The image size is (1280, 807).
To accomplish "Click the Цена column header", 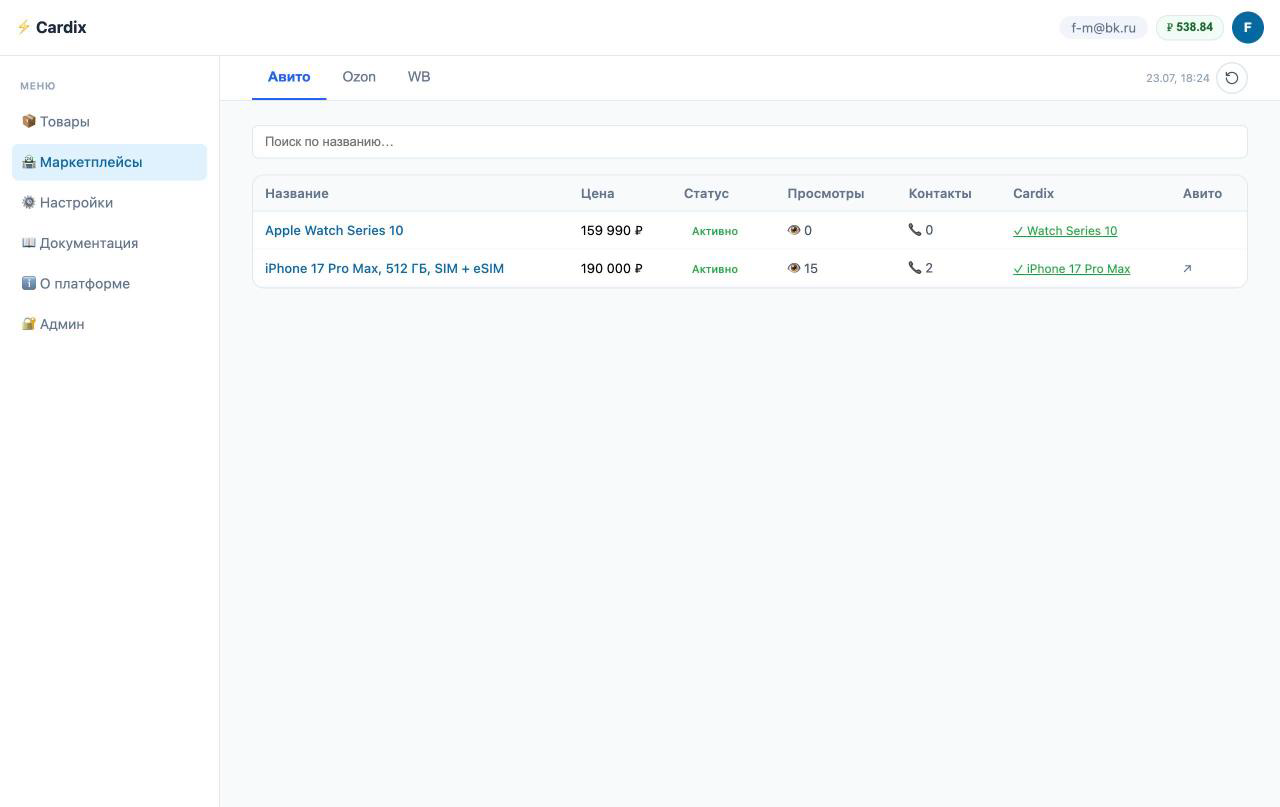I will coord(598,193).
